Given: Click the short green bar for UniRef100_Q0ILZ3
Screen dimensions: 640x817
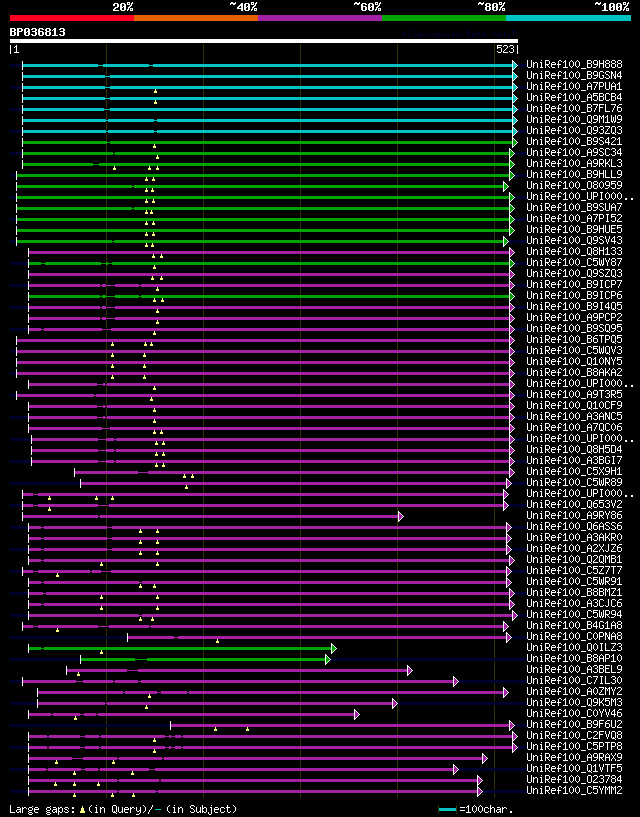Looking at the screenshot, I should point(180,648).
